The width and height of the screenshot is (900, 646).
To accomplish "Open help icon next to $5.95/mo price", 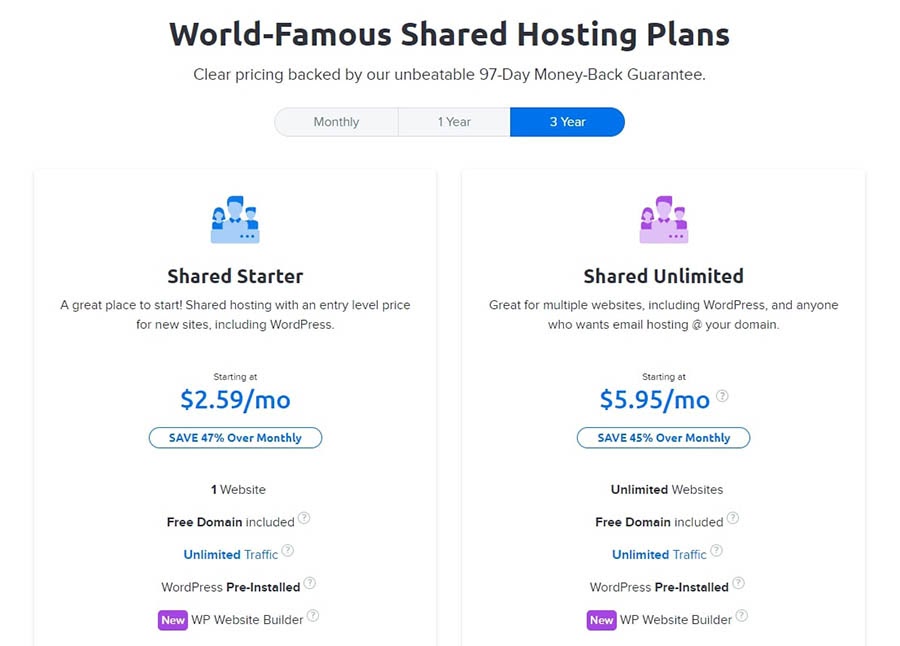I will pos(723,396).
